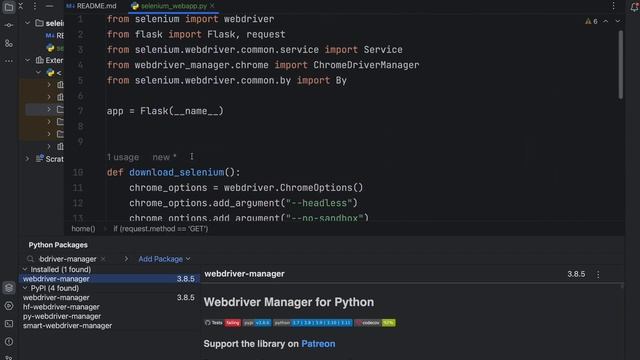Click the download_selenium function name
Viewport: 640px width, 360px height.
click(176, 172)
